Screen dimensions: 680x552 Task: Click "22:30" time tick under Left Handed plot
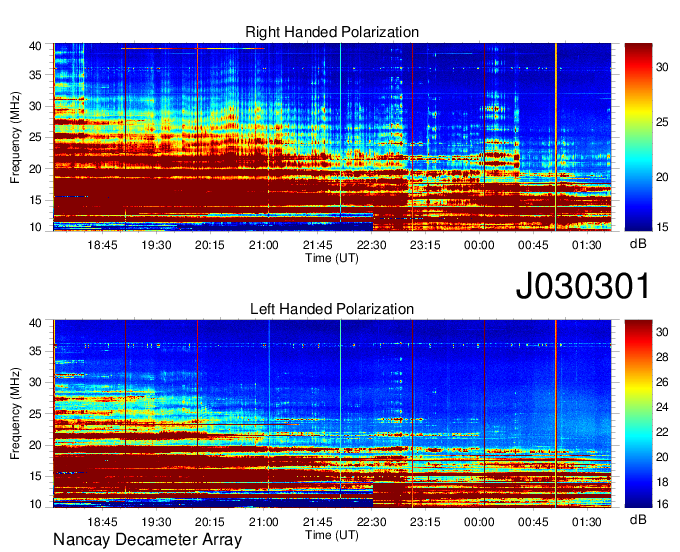372,522
